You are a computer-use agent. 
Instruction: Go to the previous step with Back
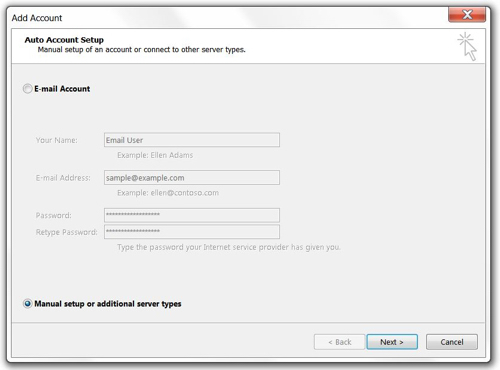[x=339, y=342]
